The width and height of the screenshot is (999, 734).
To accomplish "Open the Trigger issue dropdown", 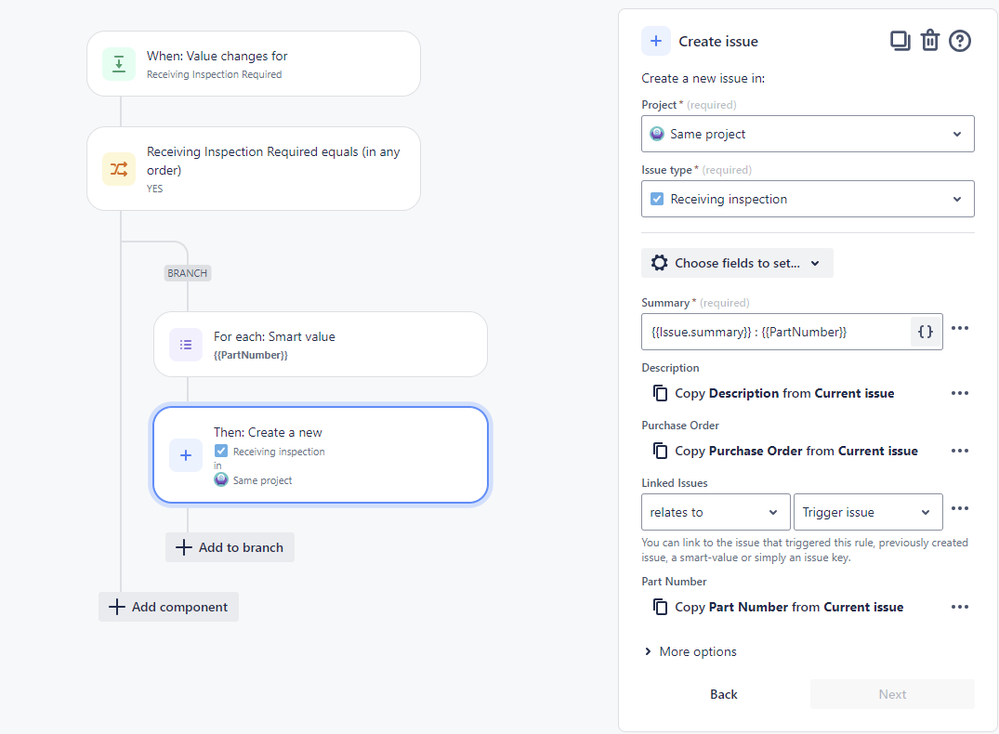I will point(868,512).
